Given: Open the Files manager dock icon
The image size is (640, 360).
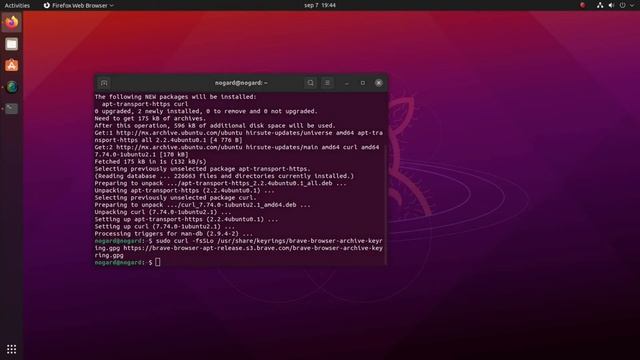Looking at the screenshot, I should (x=11, y=44).
